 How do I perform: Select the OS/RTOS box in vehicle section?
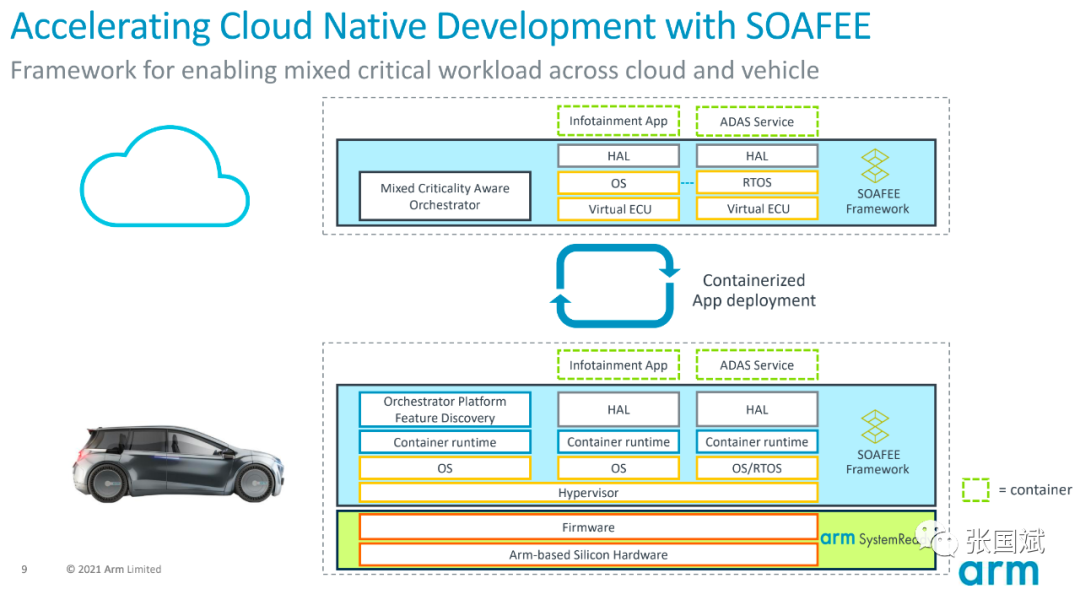pyautogui.click(x=757, y=468)
